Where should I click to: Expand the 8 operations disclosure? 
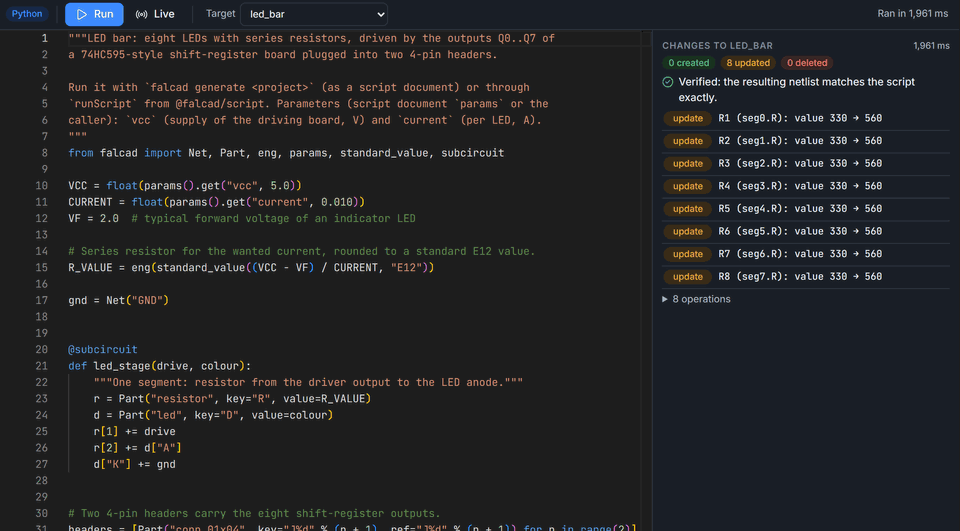(696, 299)
